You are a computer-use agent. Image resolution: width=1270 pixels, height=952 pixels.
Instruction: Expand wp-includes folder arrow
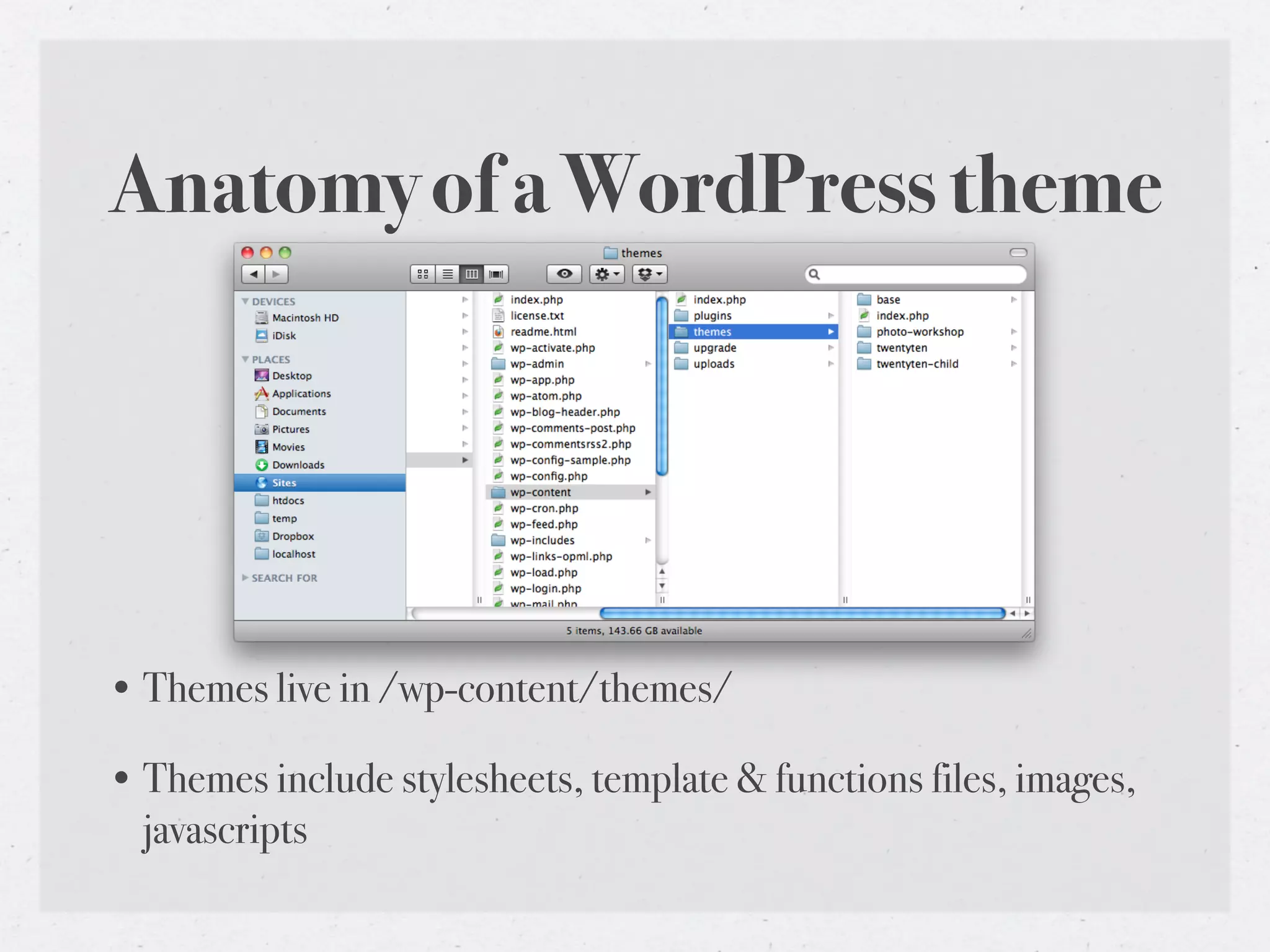(x=648, y=540)
